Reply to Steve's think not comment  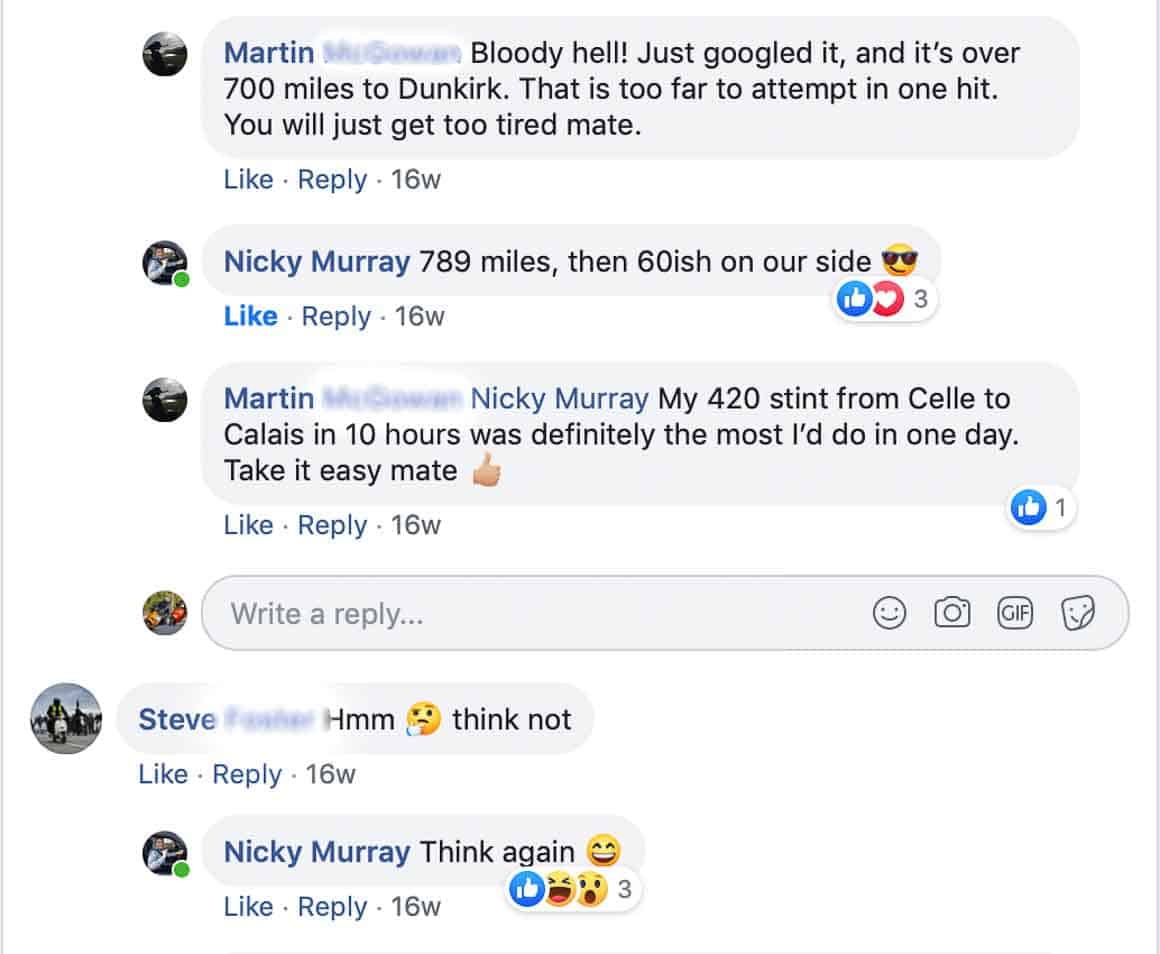[x=247, y=774]
